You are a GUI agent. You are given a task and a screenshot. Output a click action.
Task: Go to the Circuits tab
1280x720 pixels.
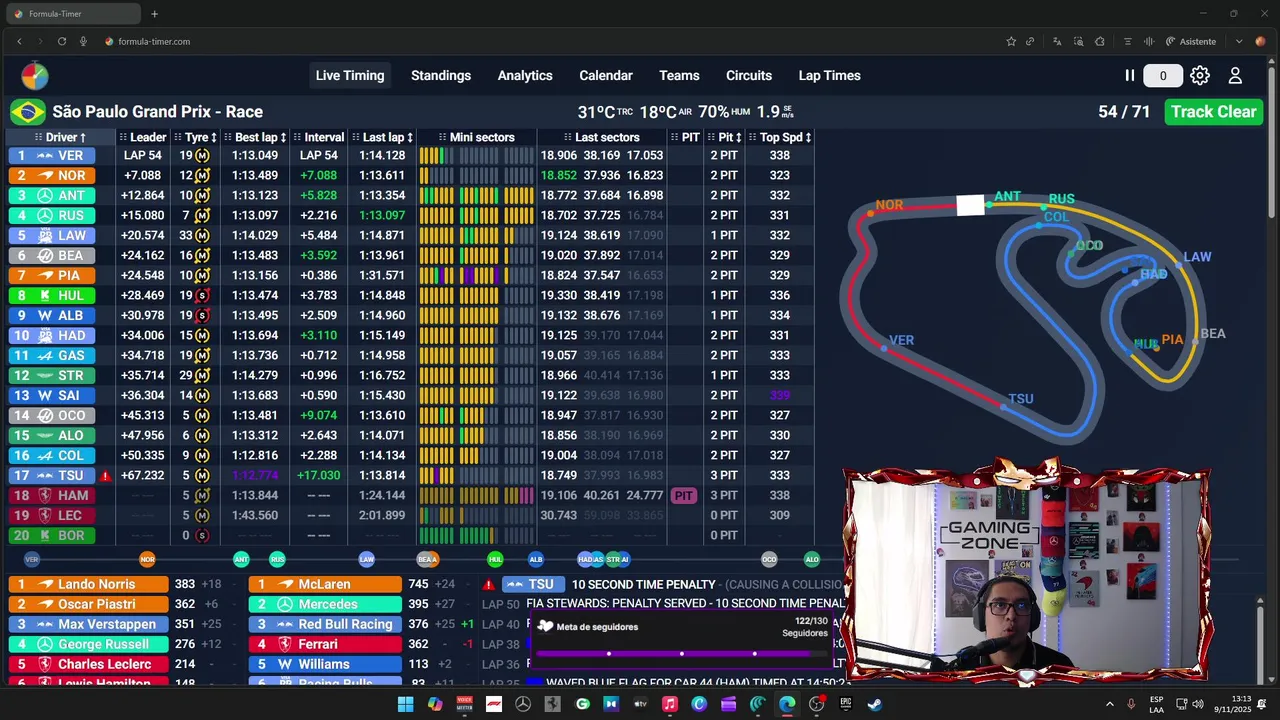[749, 75]
